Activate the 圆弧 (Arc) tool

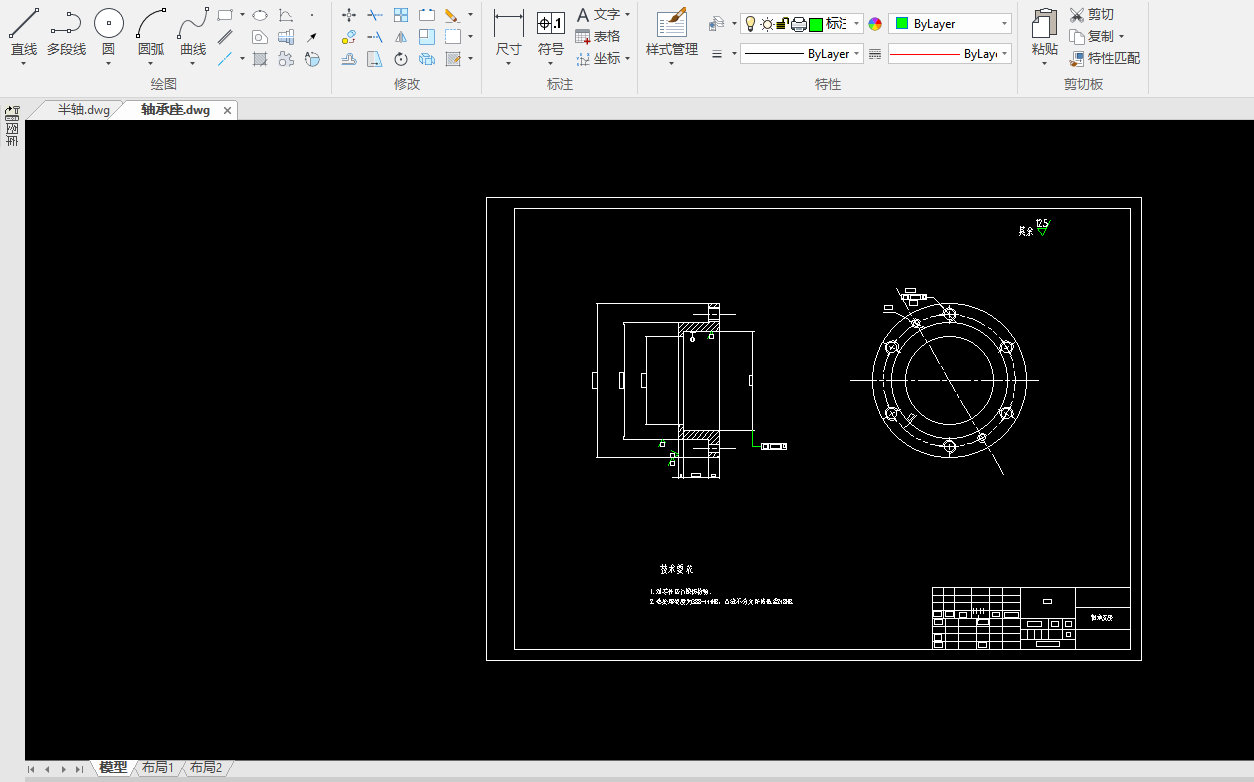151,23
